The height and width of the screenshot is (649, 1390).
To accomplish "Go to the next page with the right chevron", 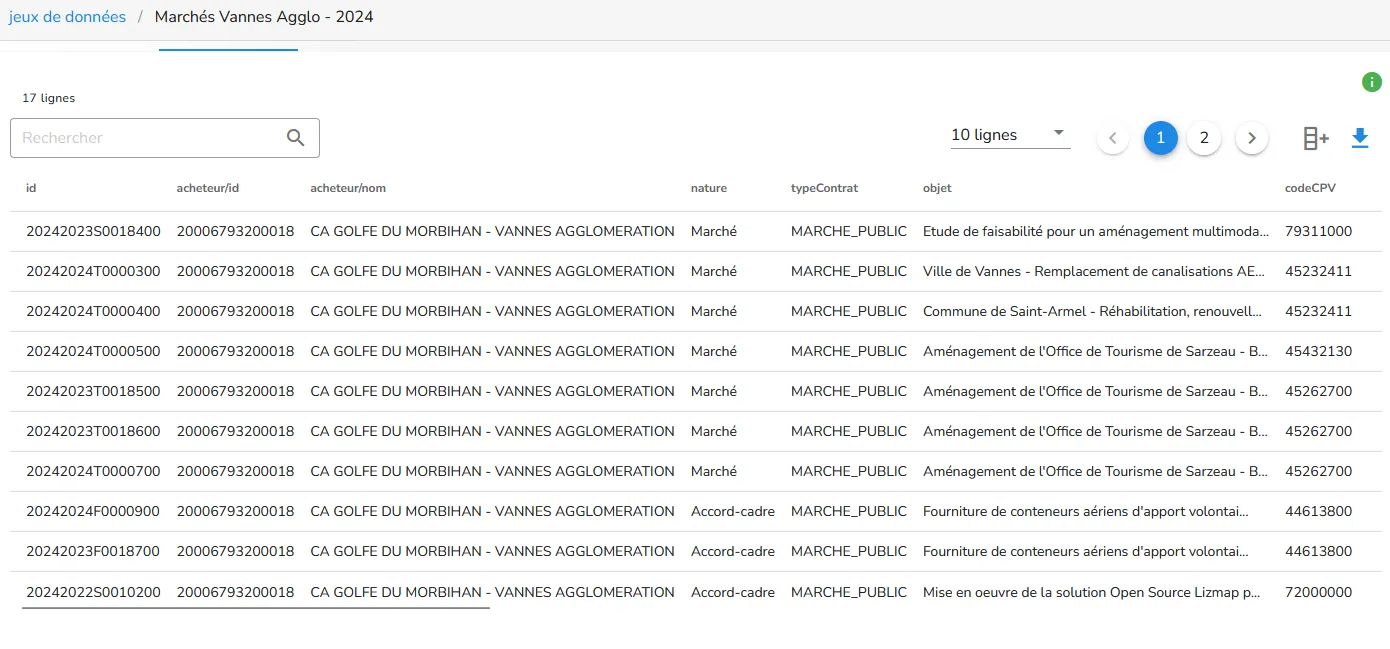I will coord(1252,138).
